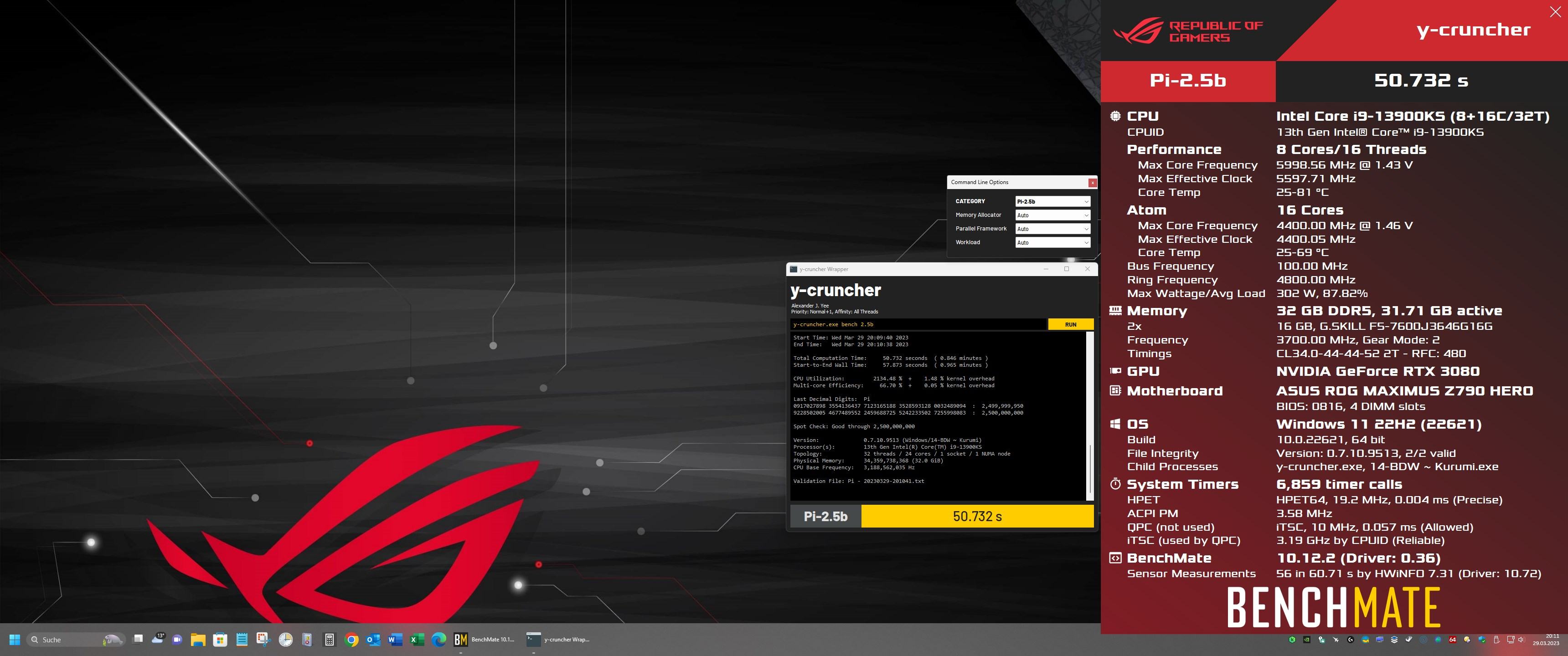
Task: Click the 32 GB DDR5, 31.71 GB active text
Action: point(1389,311)
